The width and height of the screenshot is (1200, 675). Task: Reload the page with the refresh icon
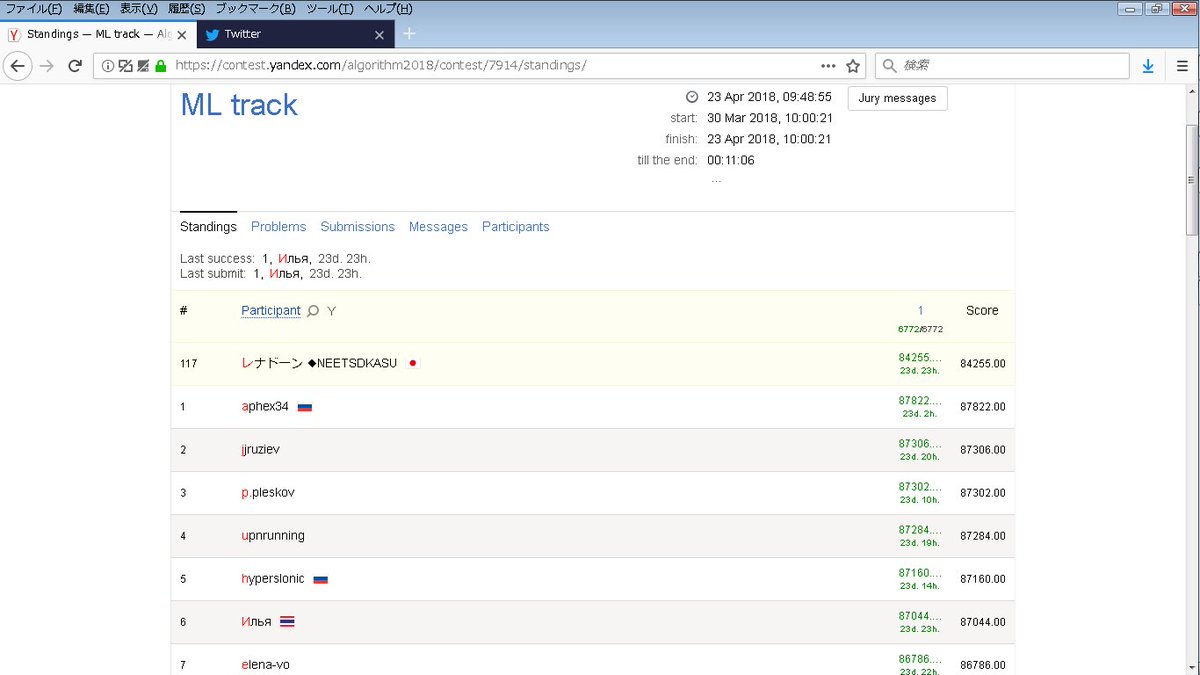click(x=74, y=66)
